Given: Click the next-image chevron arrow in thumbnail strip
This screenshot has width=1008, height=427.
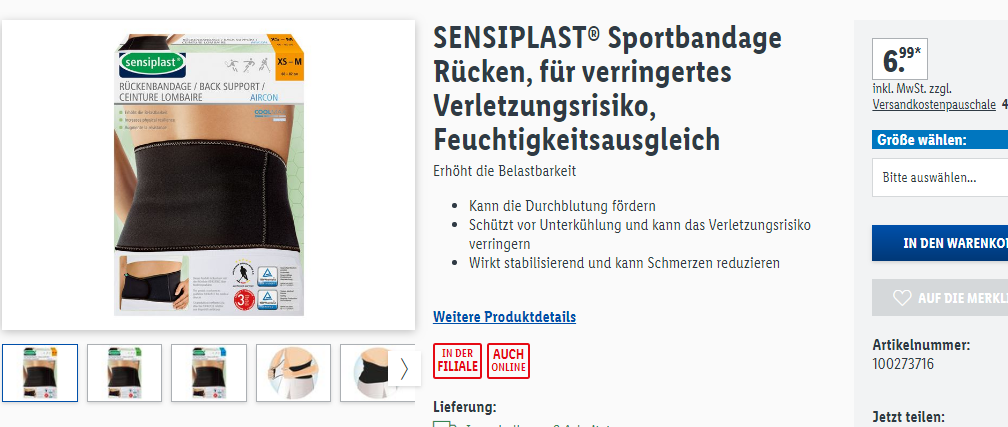Looking at the screenshot, I should (x=404, y=368).
